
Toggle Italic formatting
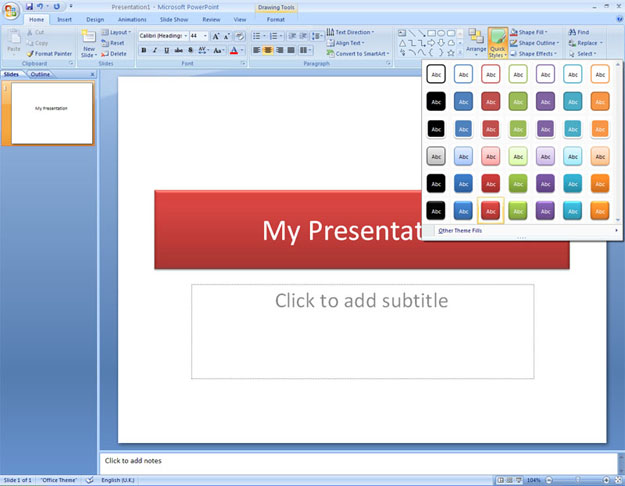(x=156, y=50)
